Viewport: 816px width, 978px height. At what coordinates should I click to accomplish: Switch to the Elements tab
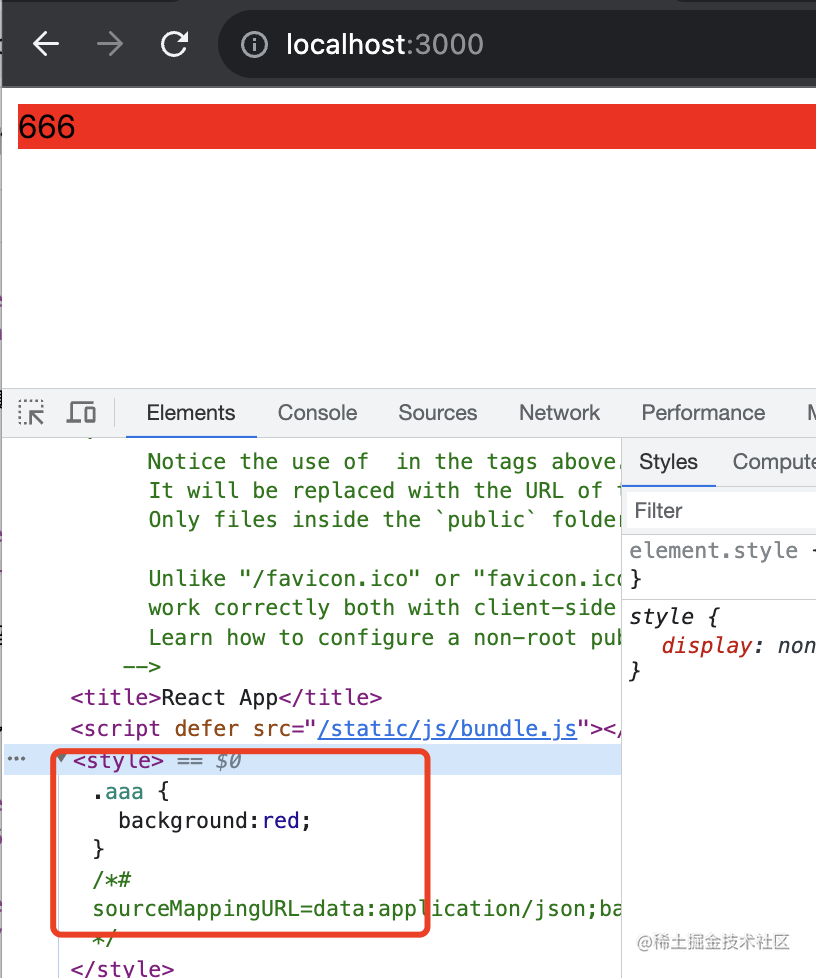[x=191, y=412]
